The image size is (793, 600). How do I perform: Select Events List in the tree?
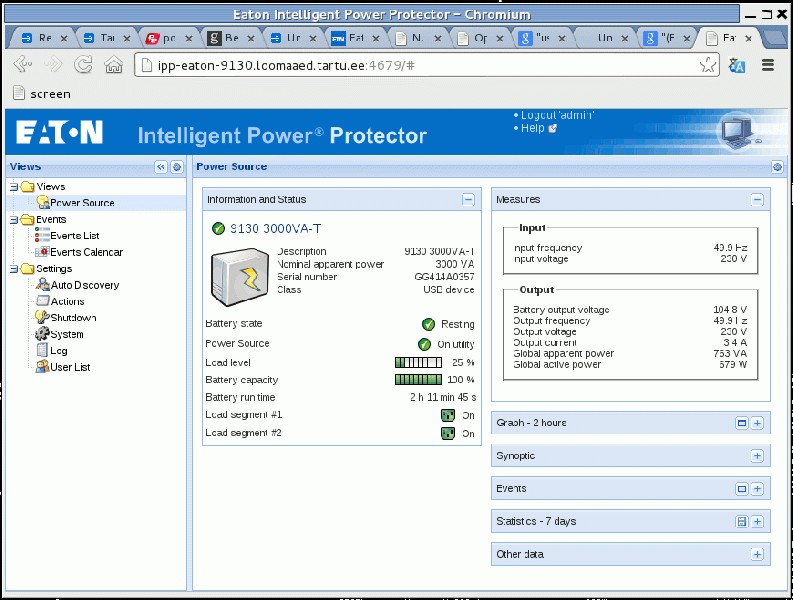74,236
